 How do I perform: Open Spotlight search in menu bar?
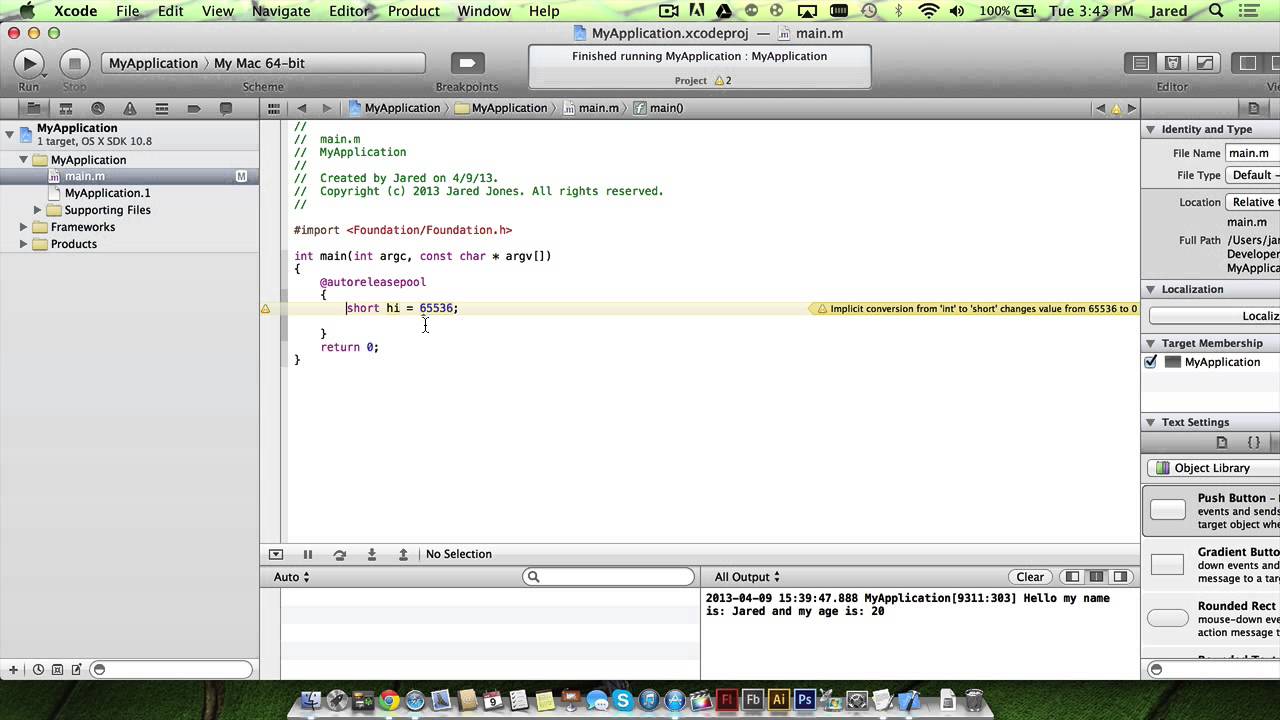point(1216,11)
